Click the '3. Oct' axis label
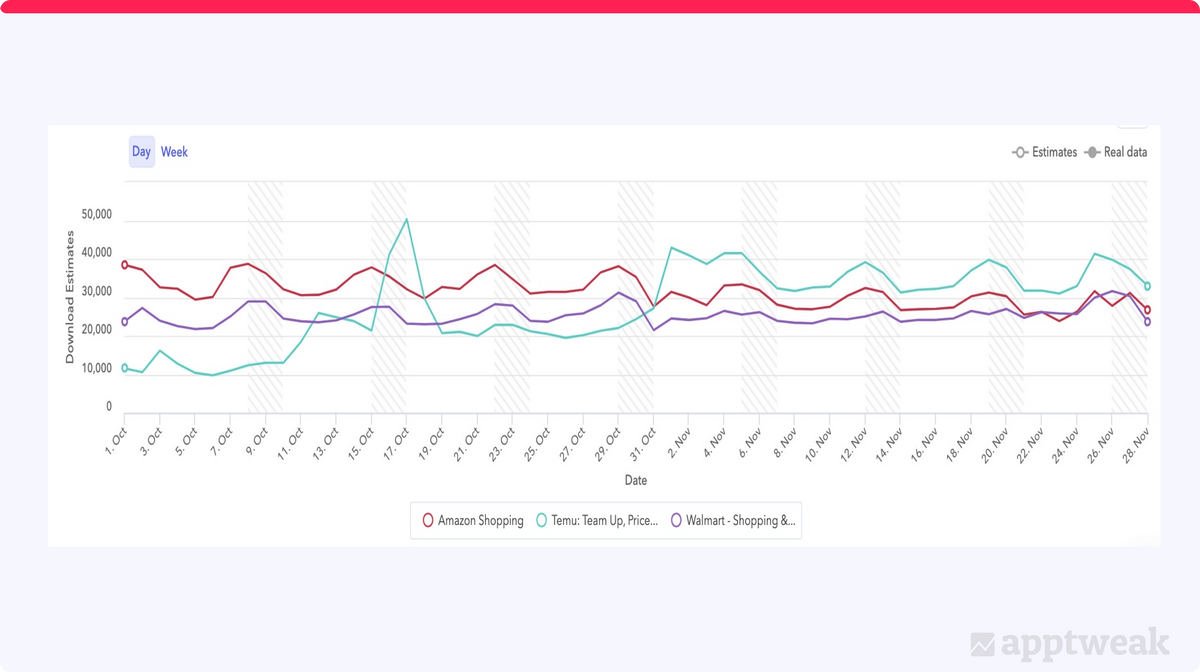This screenshot has width=1200, height=672. coord(152,441)
